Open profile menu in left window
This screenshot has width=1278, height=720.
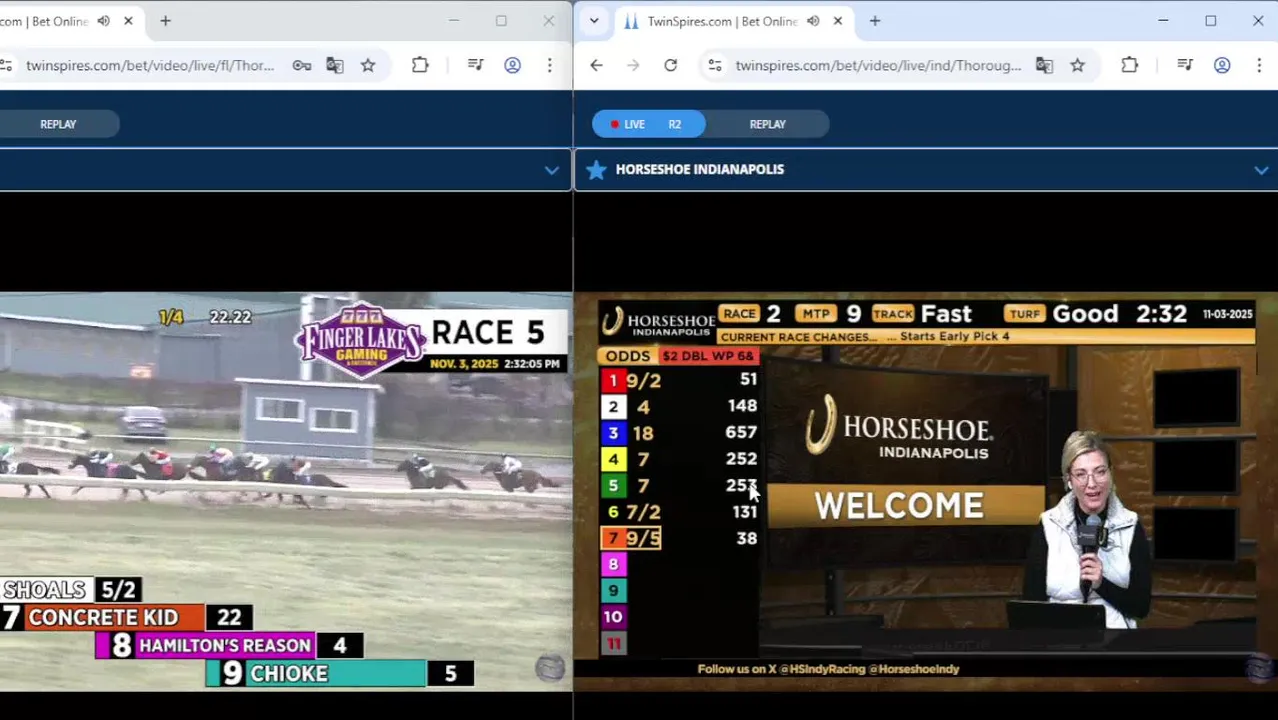pos(512,66)
